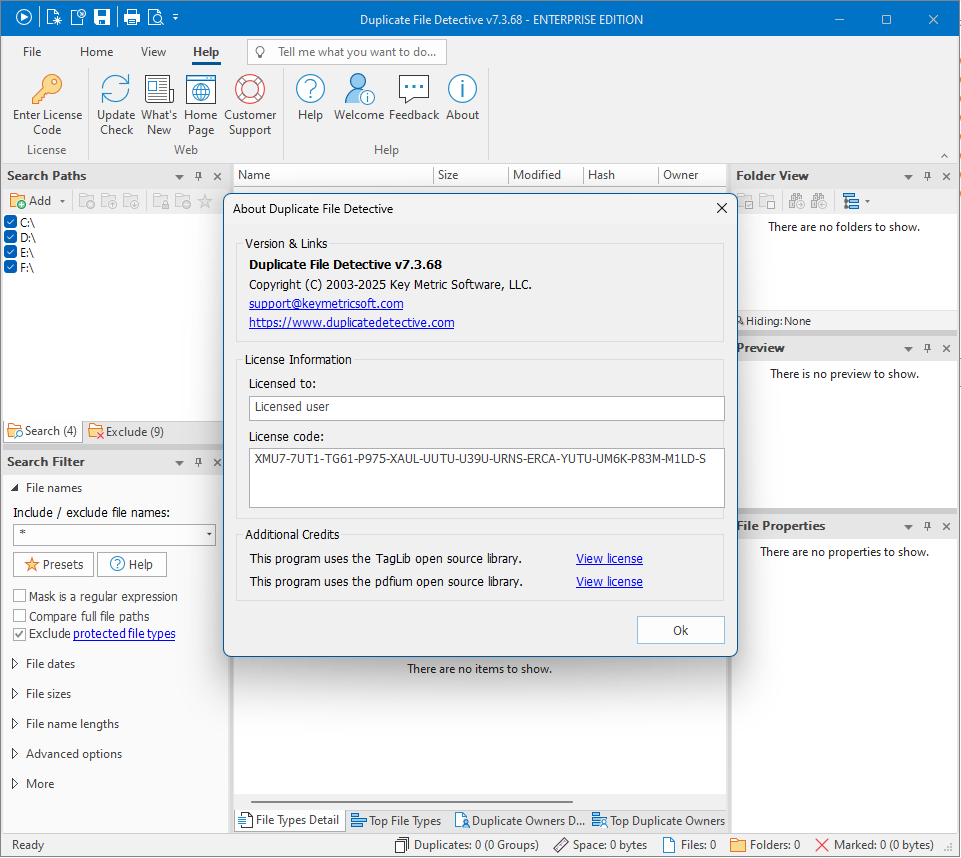This screenshot has width=961, height=858.
Task: Pin the File Properties panel
Action: [x=927, y=526]
